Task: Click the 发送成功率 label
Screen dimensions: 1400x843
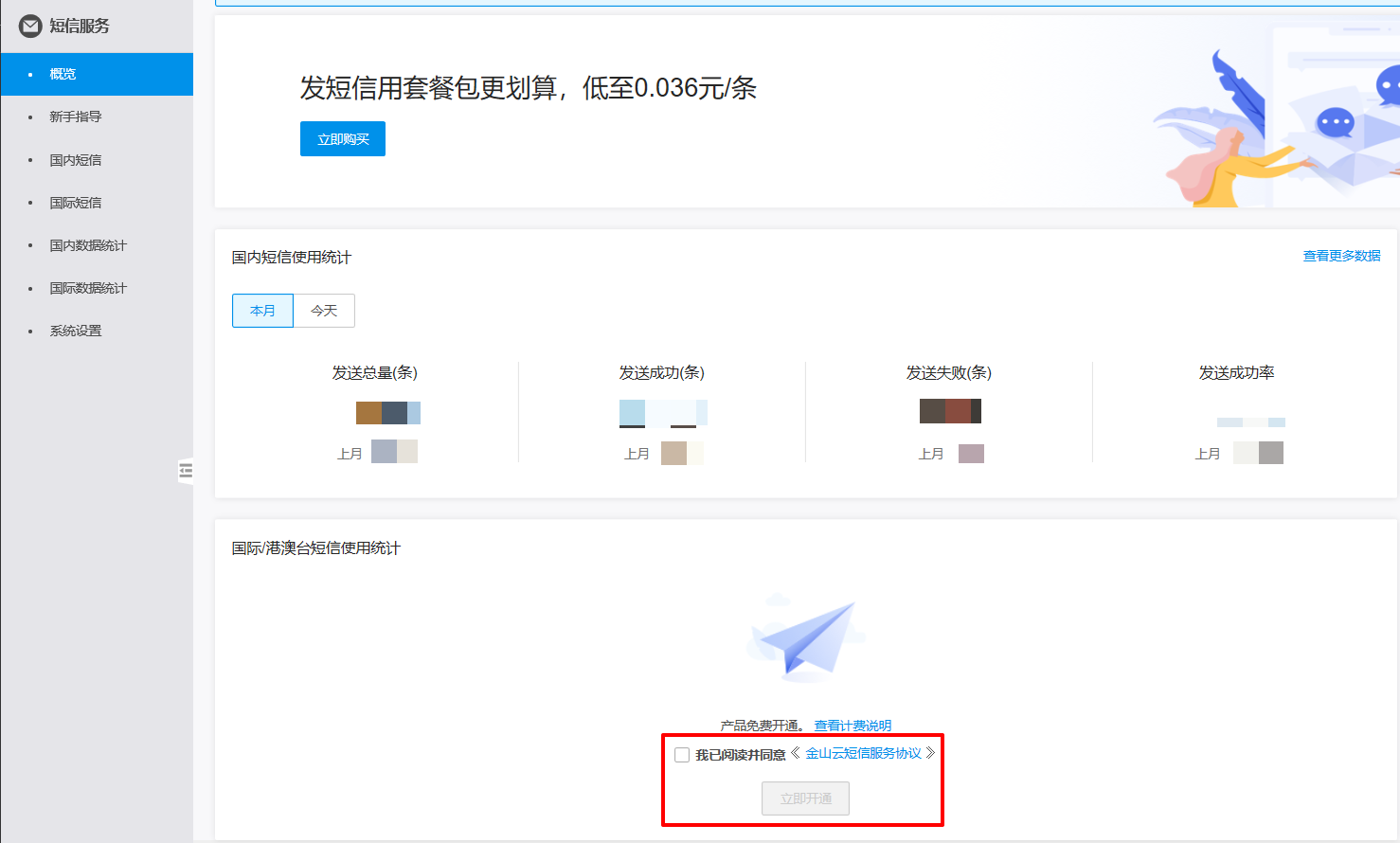Action: click(1236, 373)
